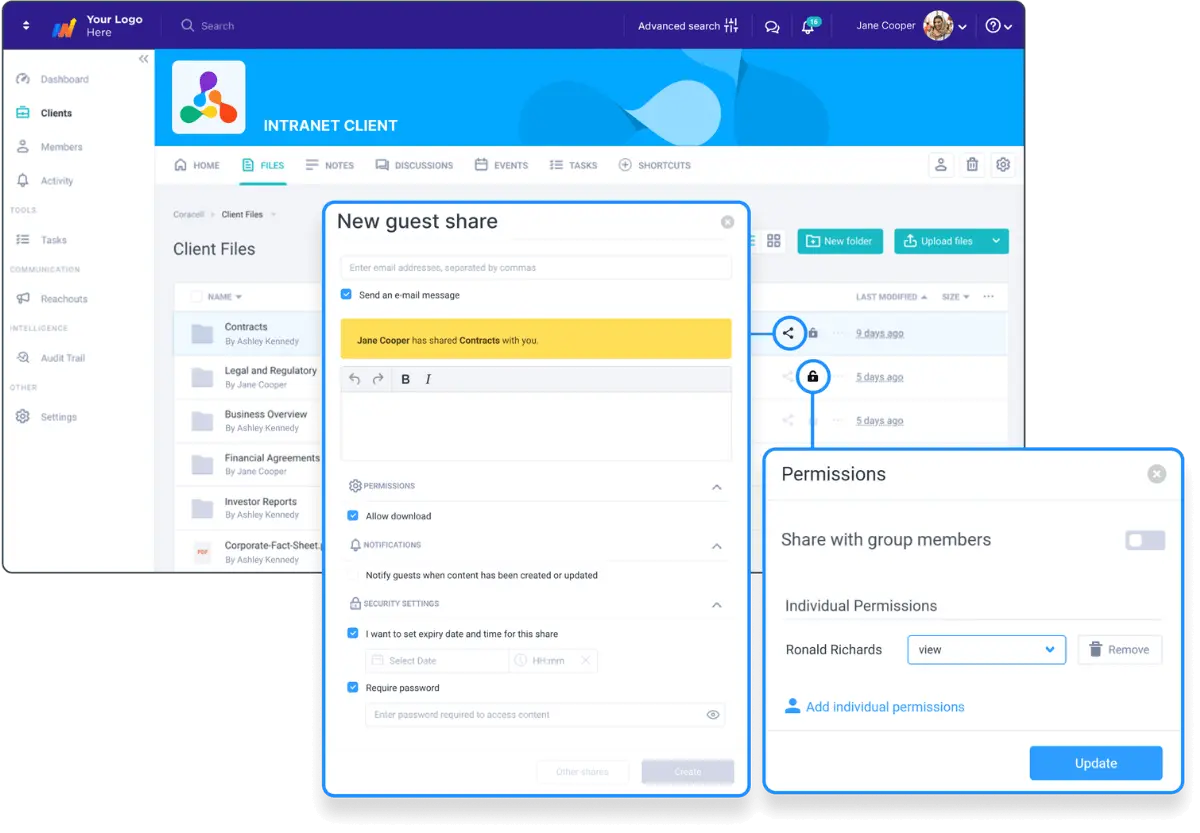Open column options three dots in file header

point(988,297)
